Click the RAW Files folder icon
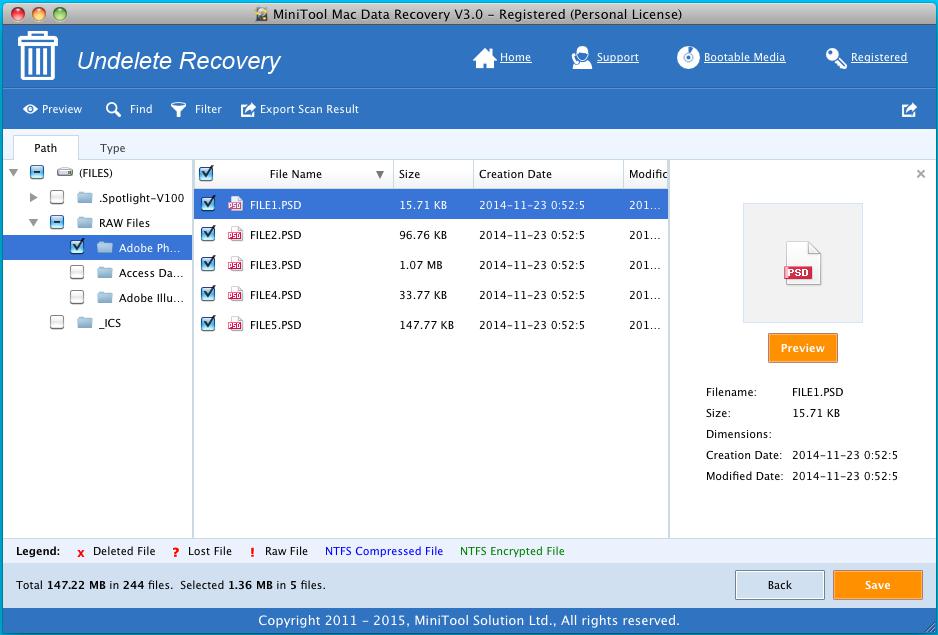Image resolution: width=938 pixels, height=635 pixels. click(x=85, y=223)
